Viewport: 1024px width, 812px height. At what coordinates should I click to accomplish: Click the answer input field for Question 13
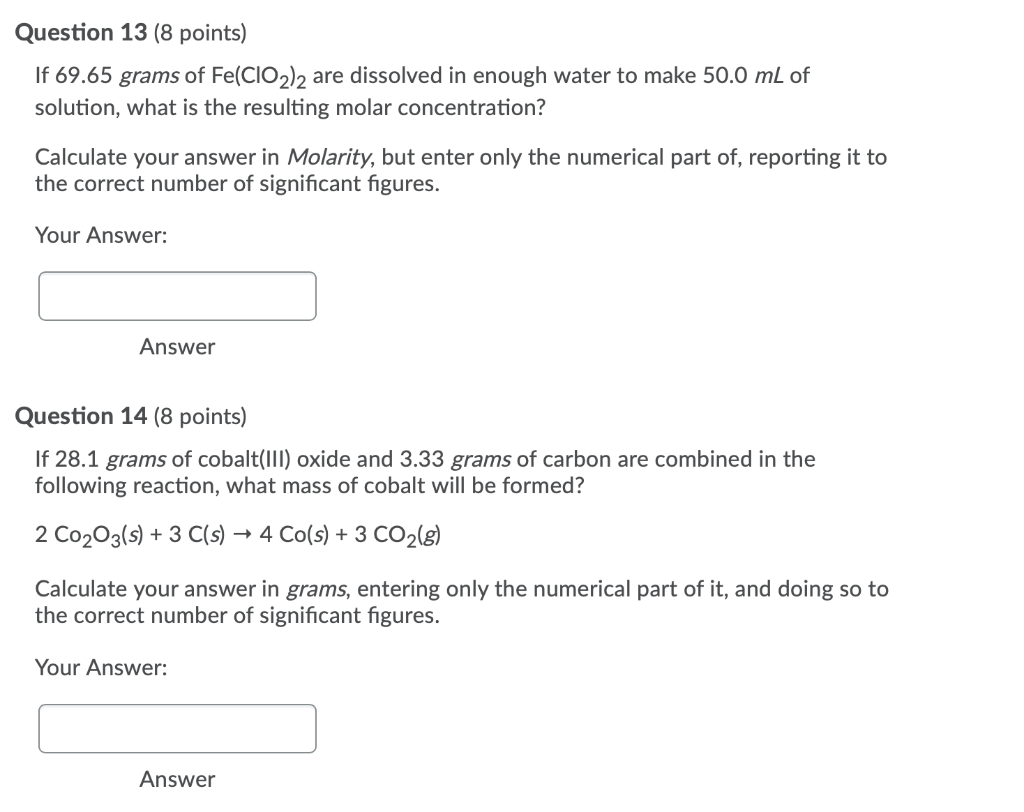tap(177, 295)
